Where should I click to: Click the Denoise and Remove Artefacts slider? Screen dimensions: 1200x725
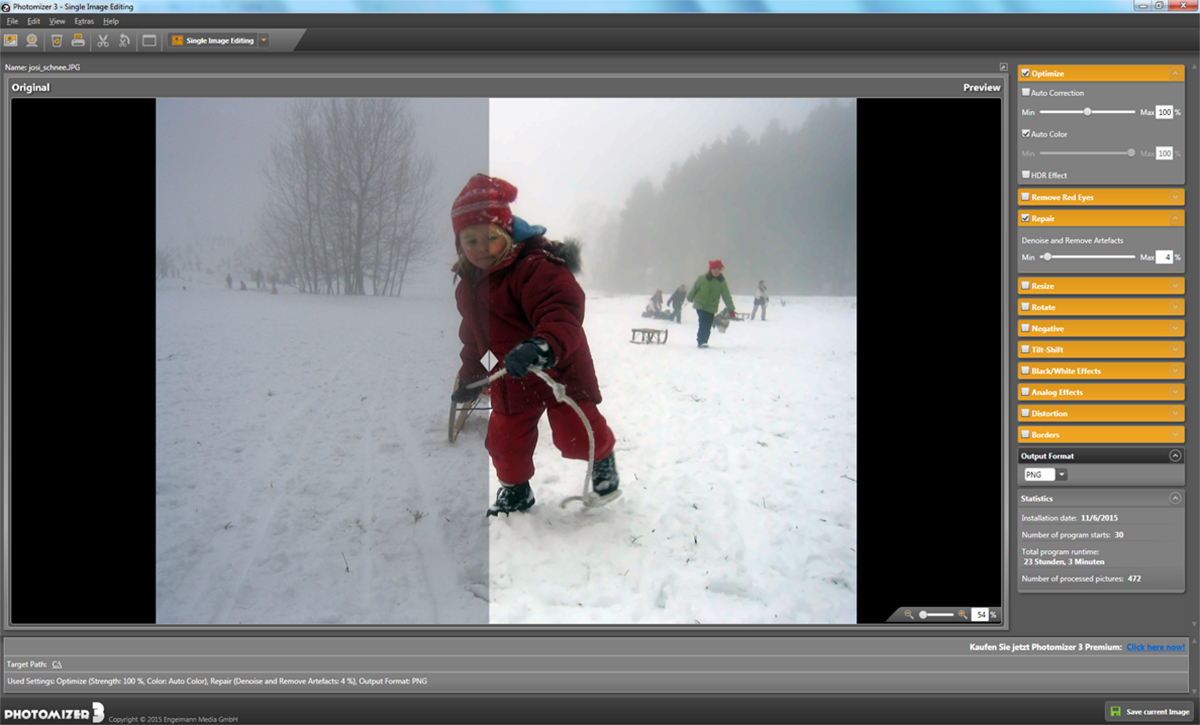click(1090, 257)
